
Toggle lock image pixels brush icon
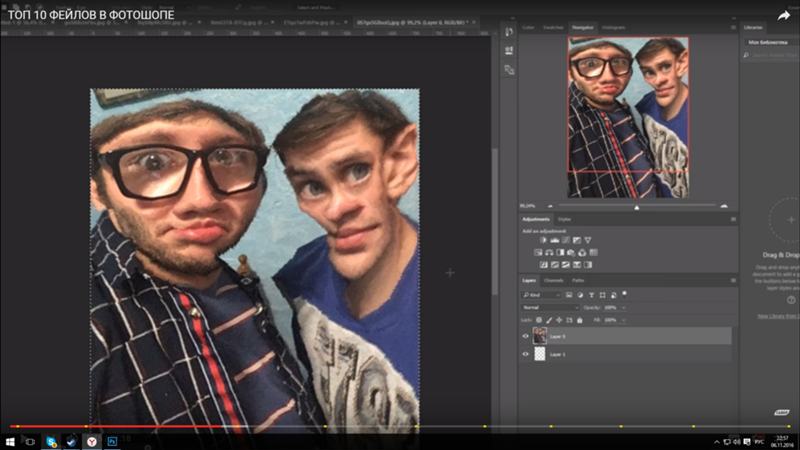[x=549, y=320]
